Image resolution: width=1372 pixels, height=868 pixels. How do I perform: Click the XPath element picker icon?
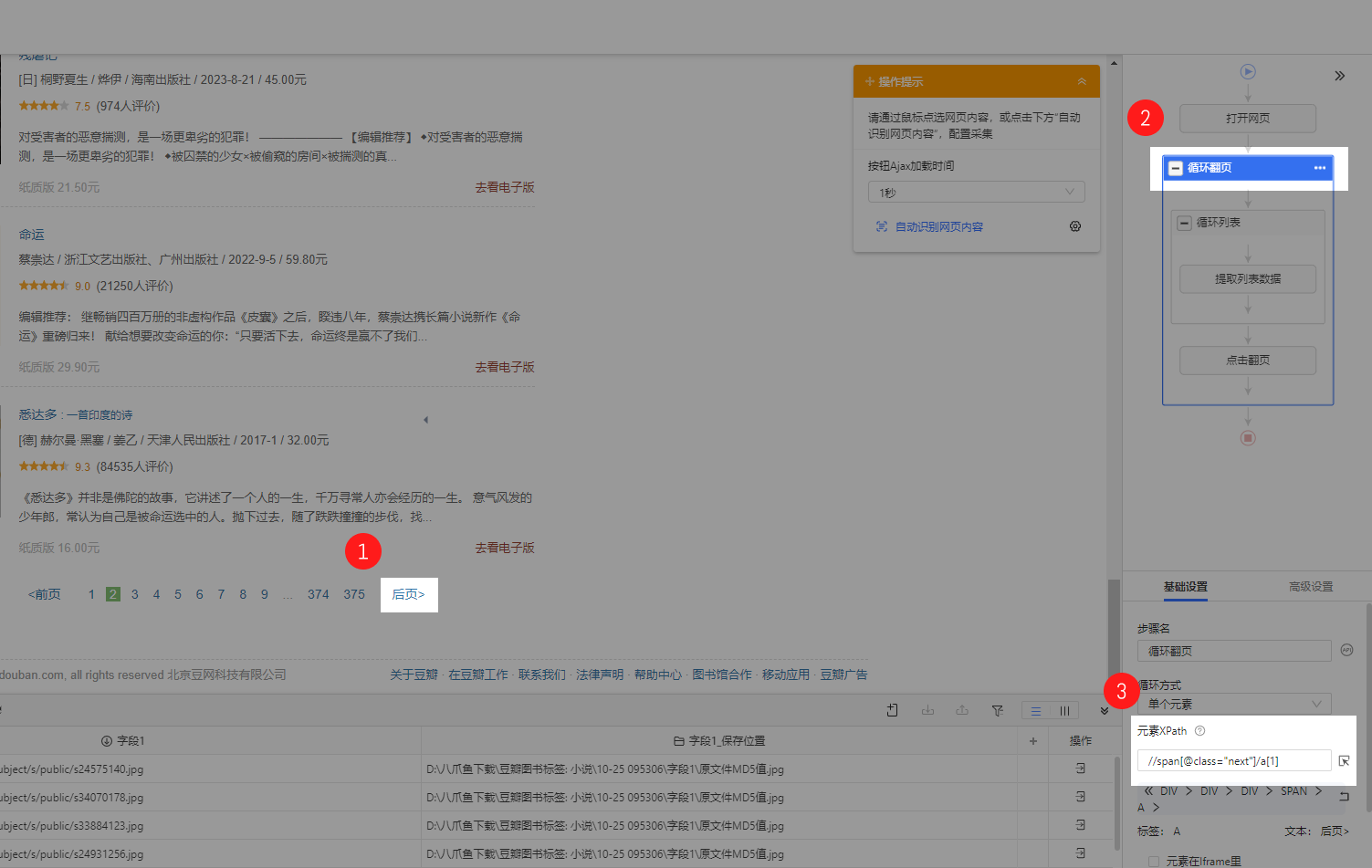(x=1344, y=761)
